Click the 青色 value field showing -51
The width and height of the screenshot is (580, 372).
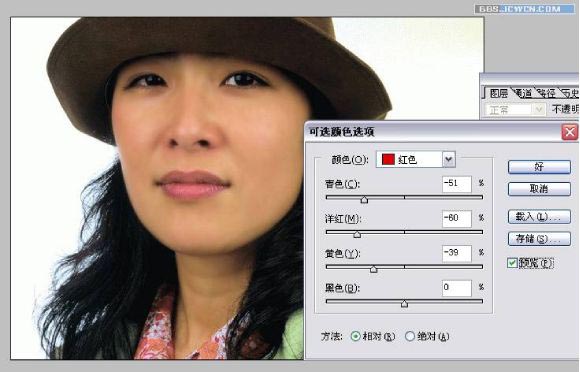[457, 184]
